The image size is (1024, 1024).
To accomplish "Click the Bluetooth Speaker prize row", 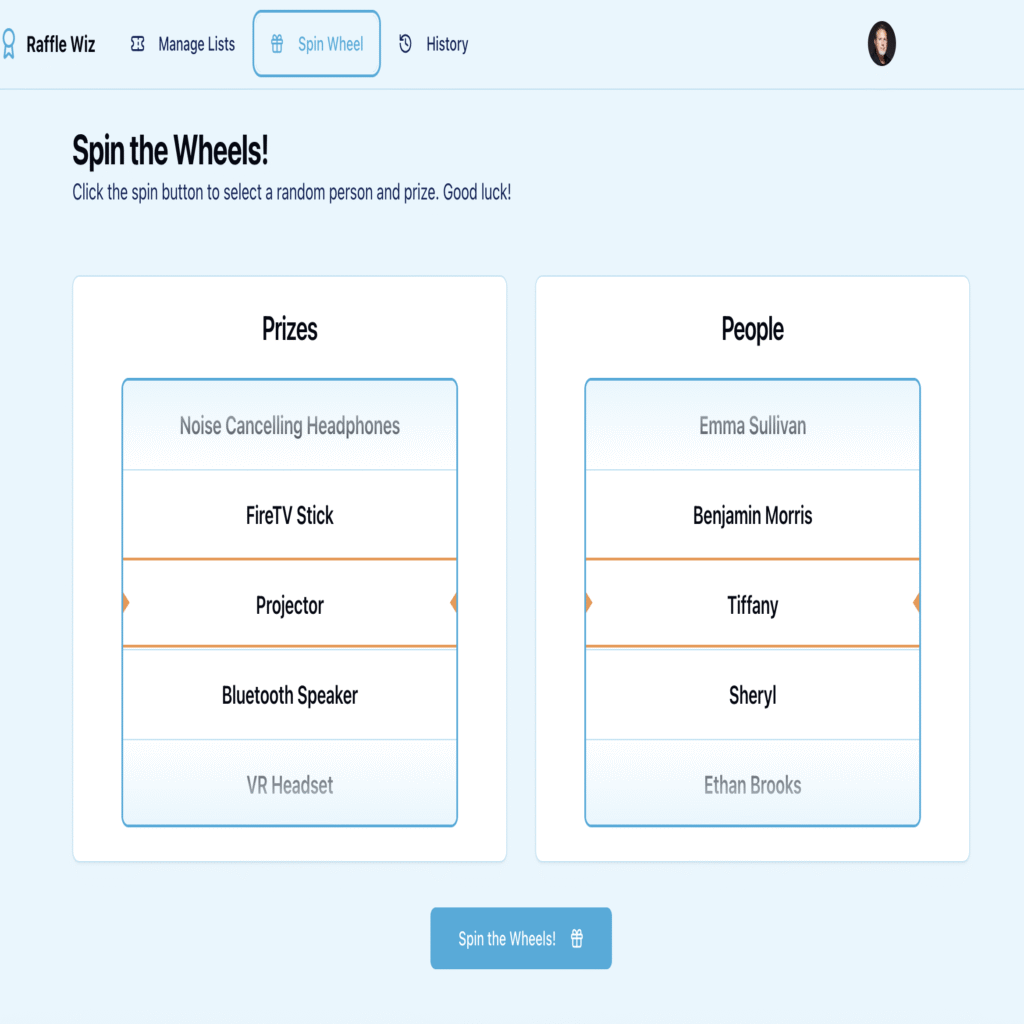I will pyautogui.click(x=290, y=695).
